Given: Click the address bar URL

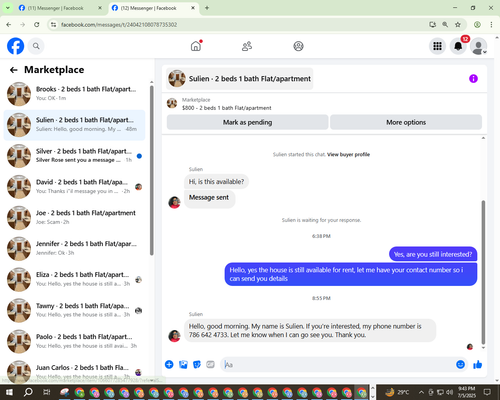Looking at the screenshot, I should [119, 25].
